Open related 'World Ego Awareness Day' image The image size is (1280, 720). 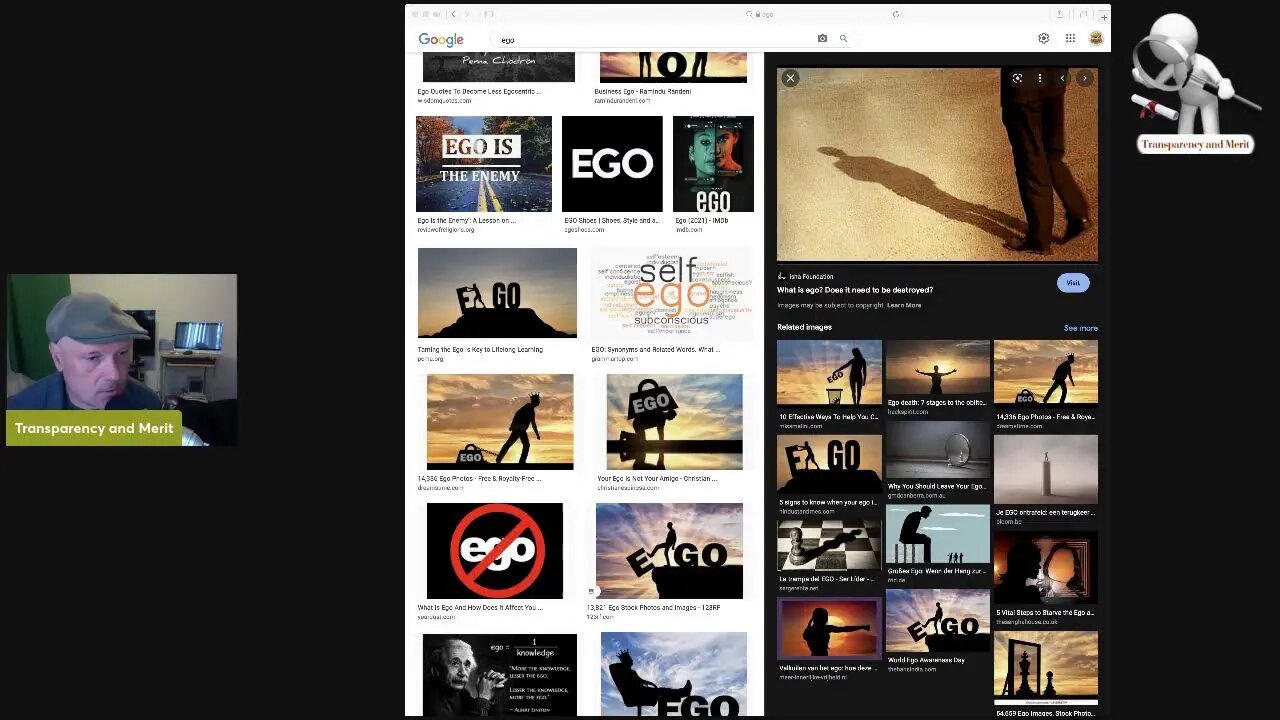pyautogui.click(x=937, y=620)
